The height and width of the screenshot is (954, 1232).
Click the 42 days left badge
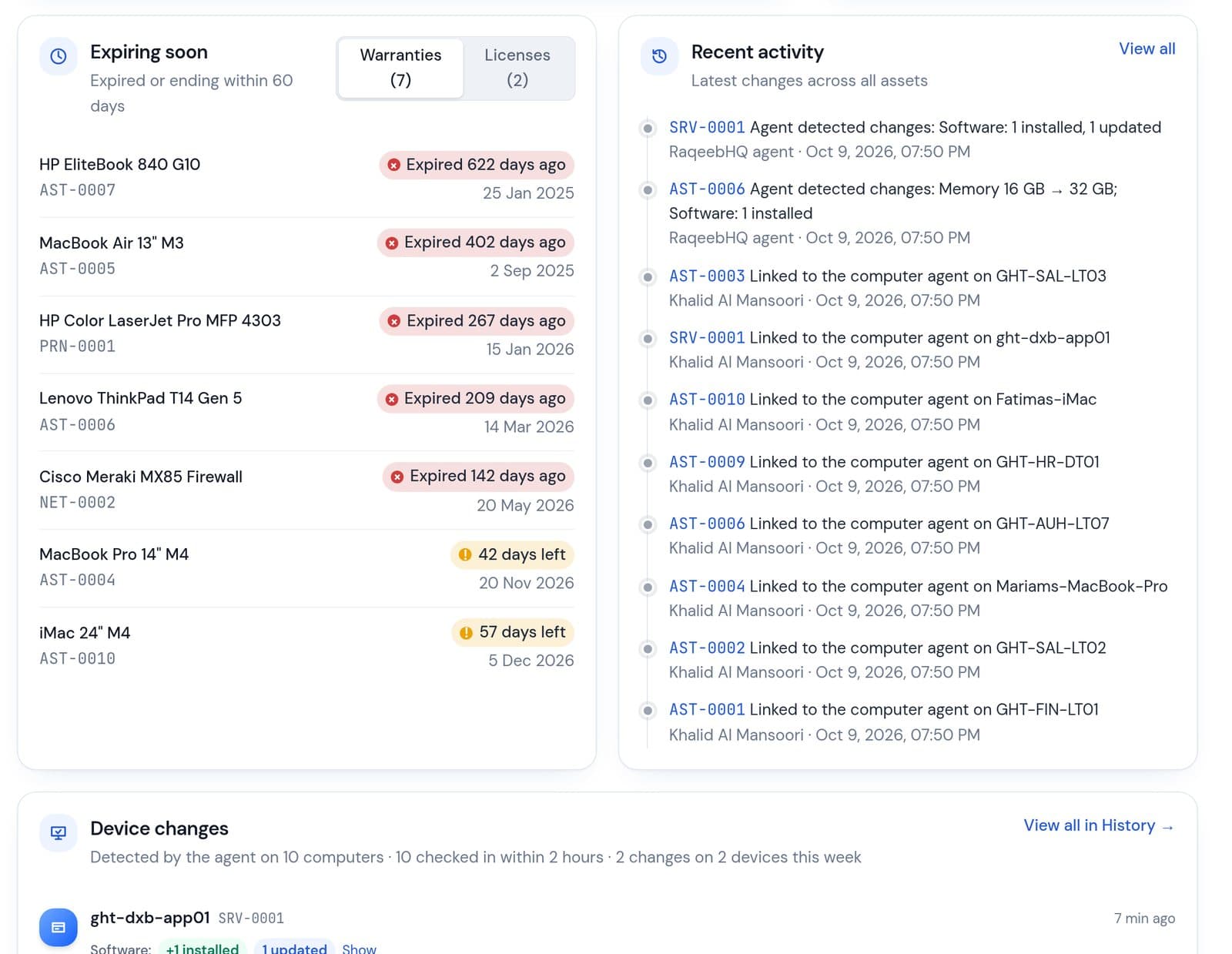[513, 554]
